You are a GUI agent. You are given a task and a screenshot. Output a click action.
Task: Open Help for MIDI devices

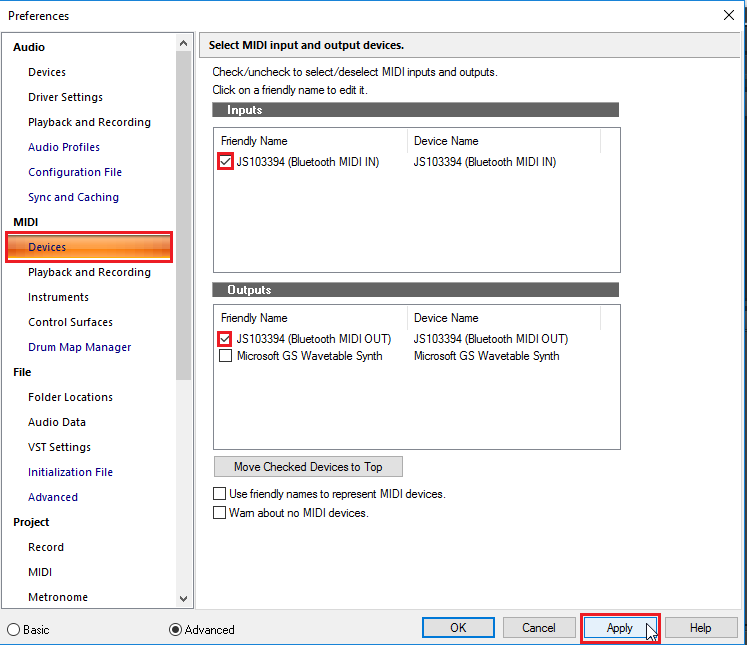[x=700, y=628]
